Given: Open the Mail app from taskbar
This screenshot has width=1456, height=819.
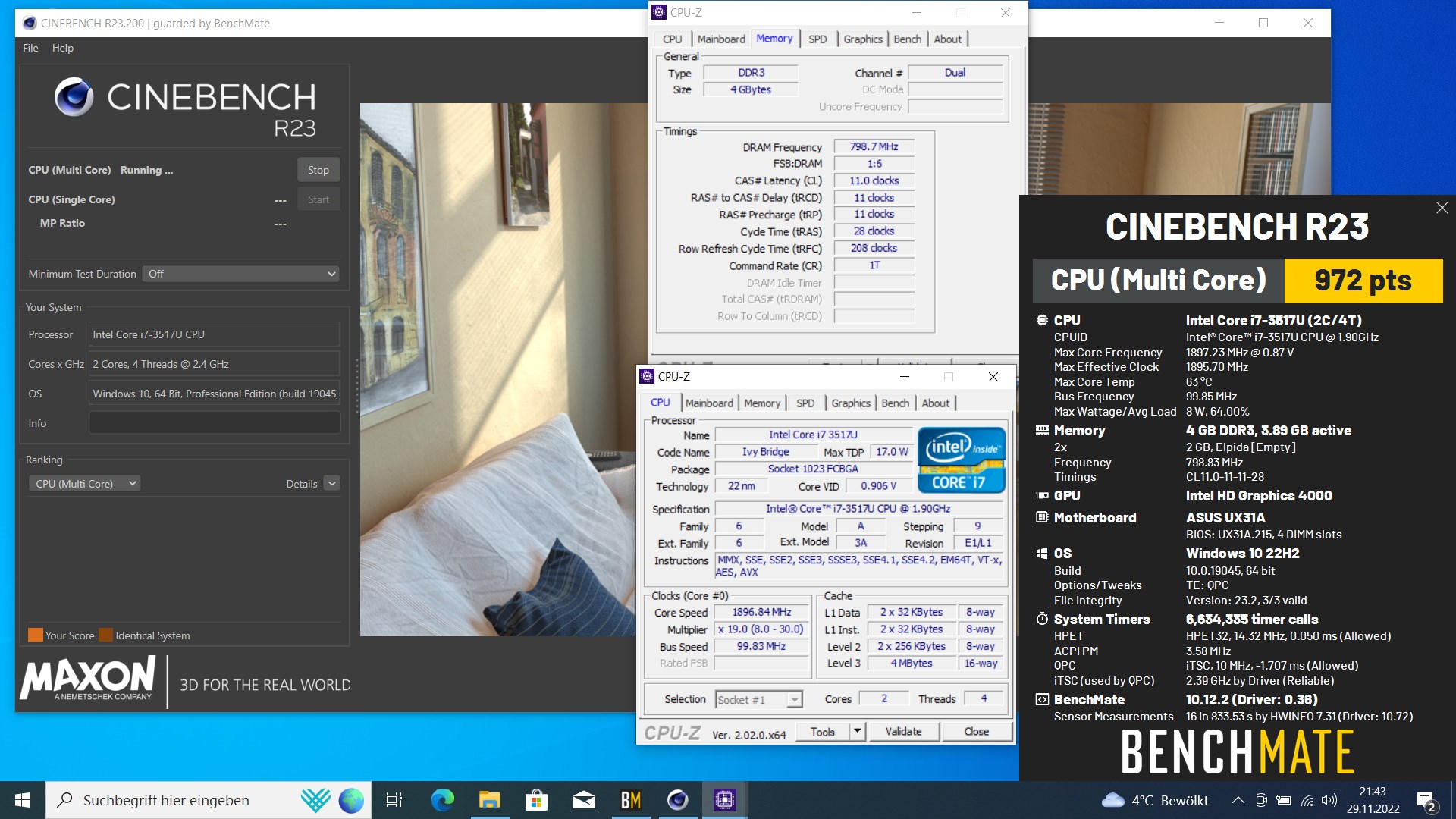Looking at the screenshot, I should pos(583,800).
